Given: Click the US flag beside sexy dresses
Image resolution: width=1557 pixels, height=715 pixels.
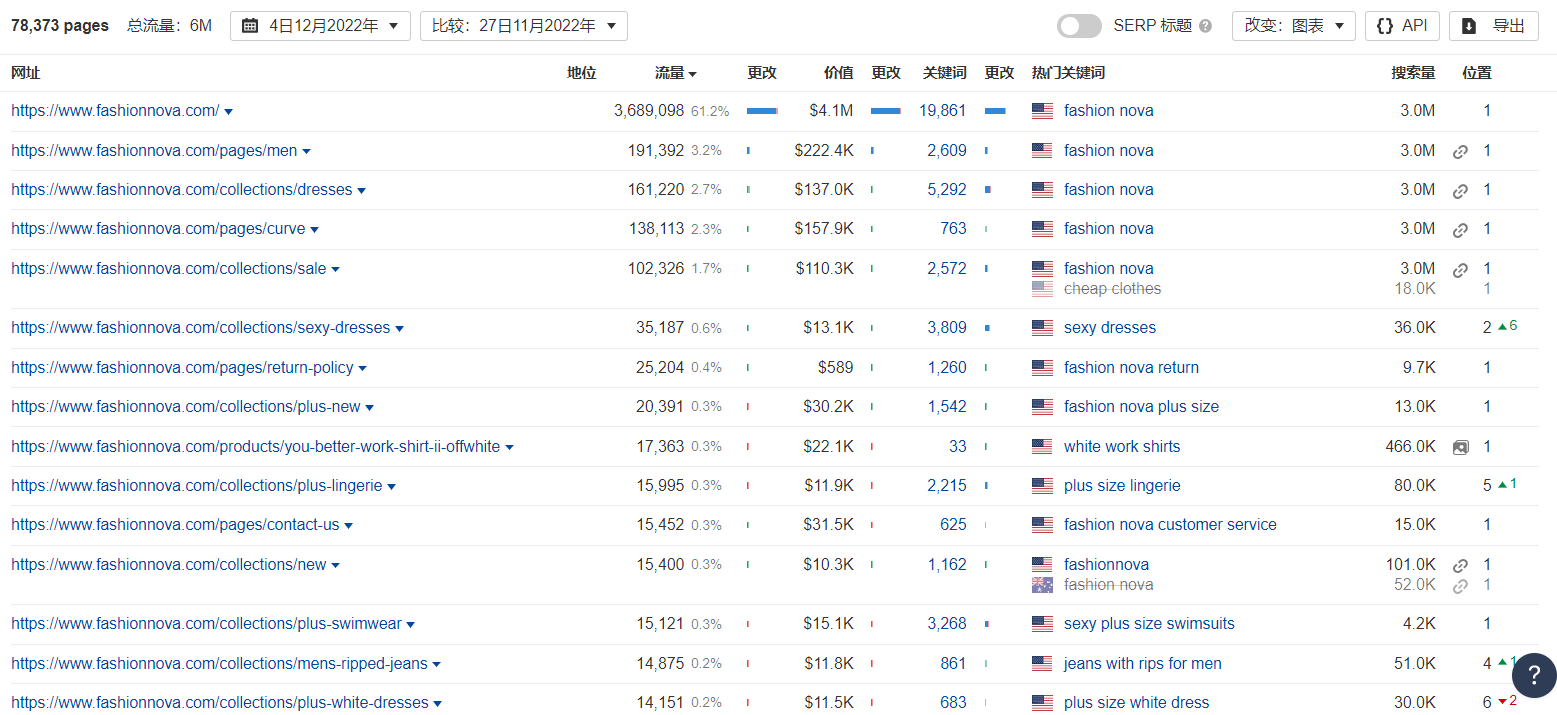Looking at the screenshot, I should point(1042,328).
